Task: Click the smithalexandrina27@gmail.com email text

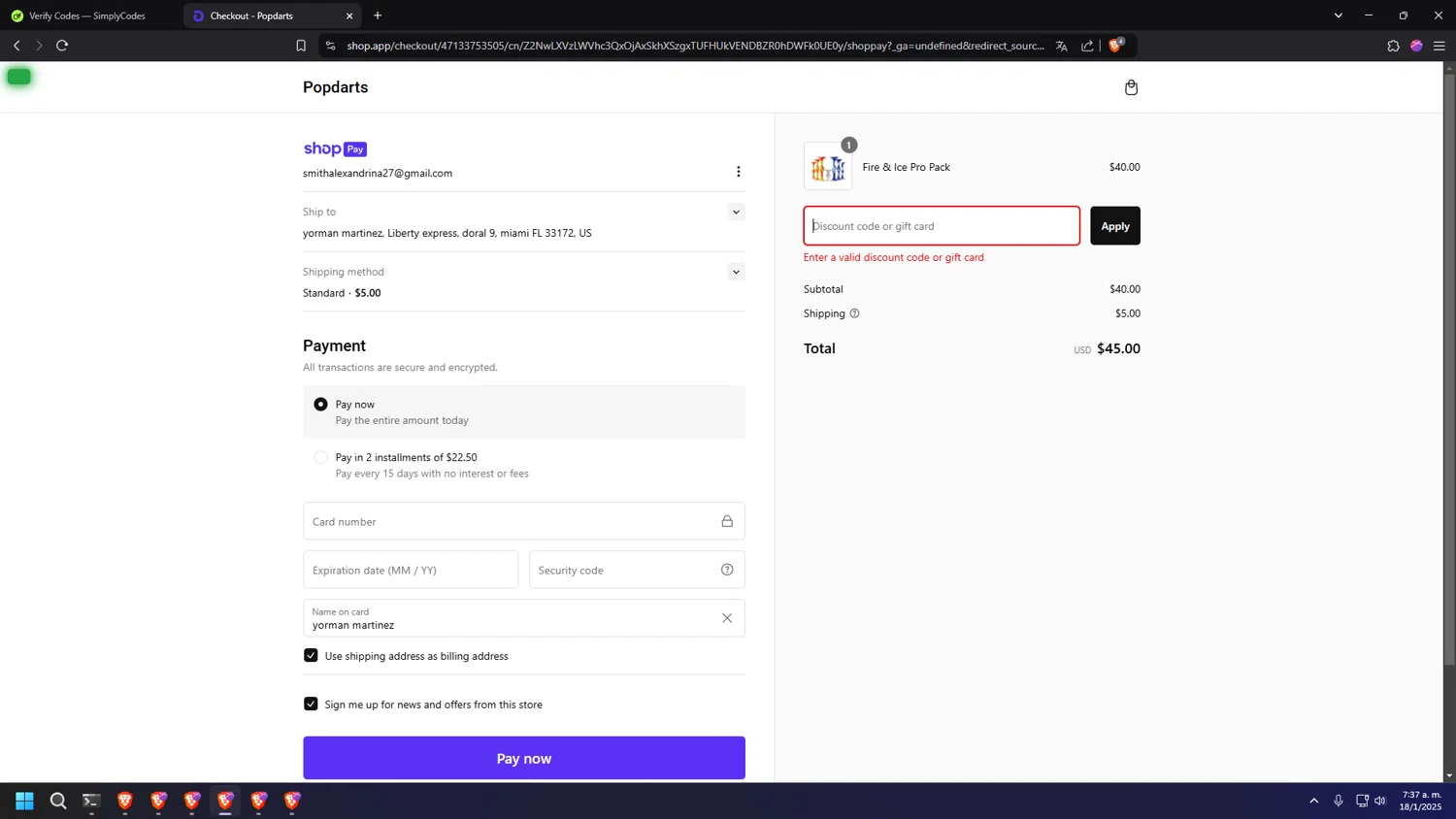Action: 378,173
